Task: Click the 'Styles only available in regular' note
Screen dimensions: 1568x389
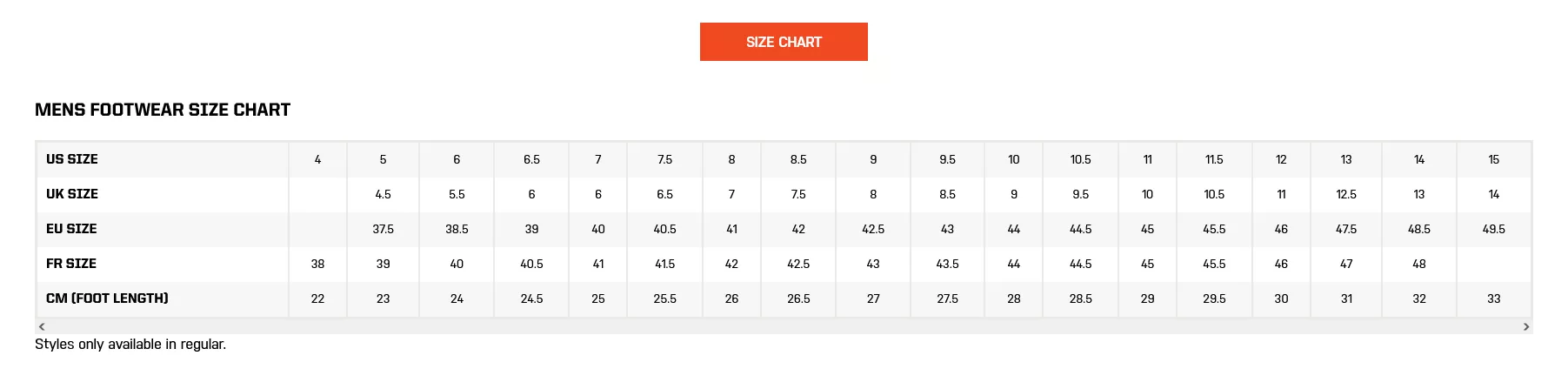Action: (130, 345)
